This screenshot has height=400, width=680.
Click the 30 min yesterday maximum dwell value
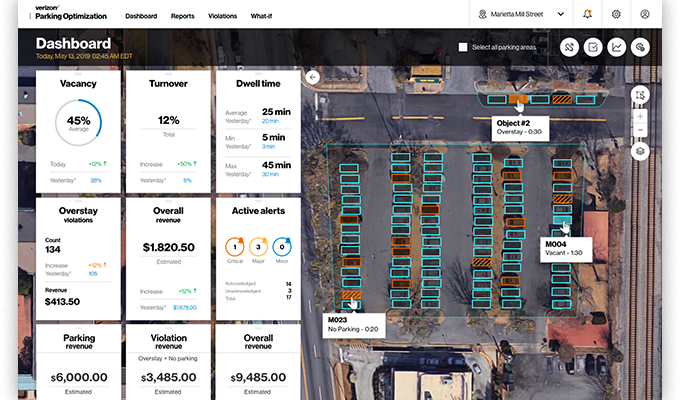(270, 174)
